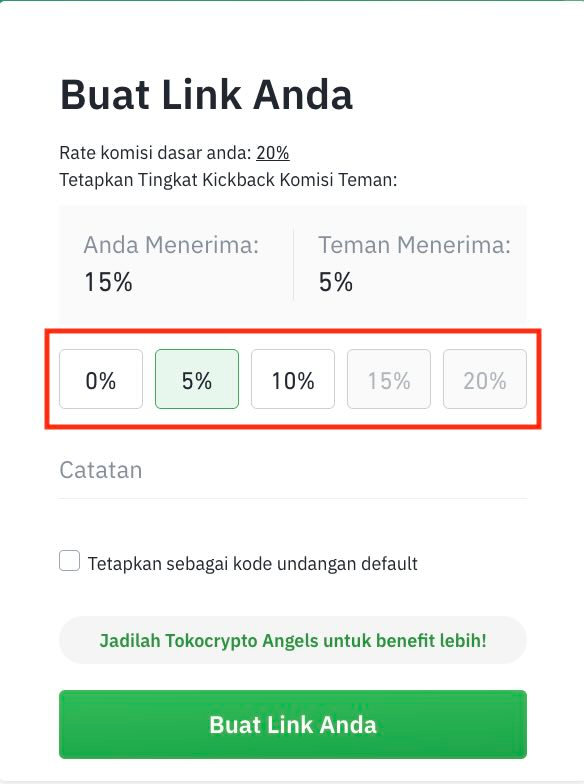Click the 'Buat Link Anda' page heading
This screenshot has height=784, width=584.
tap(206, 94)
